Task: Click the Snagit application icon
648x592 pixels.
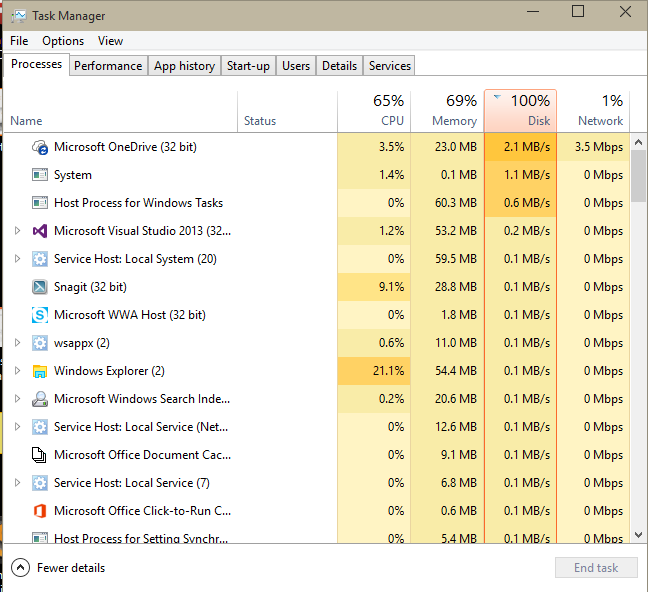Action: 40,287
